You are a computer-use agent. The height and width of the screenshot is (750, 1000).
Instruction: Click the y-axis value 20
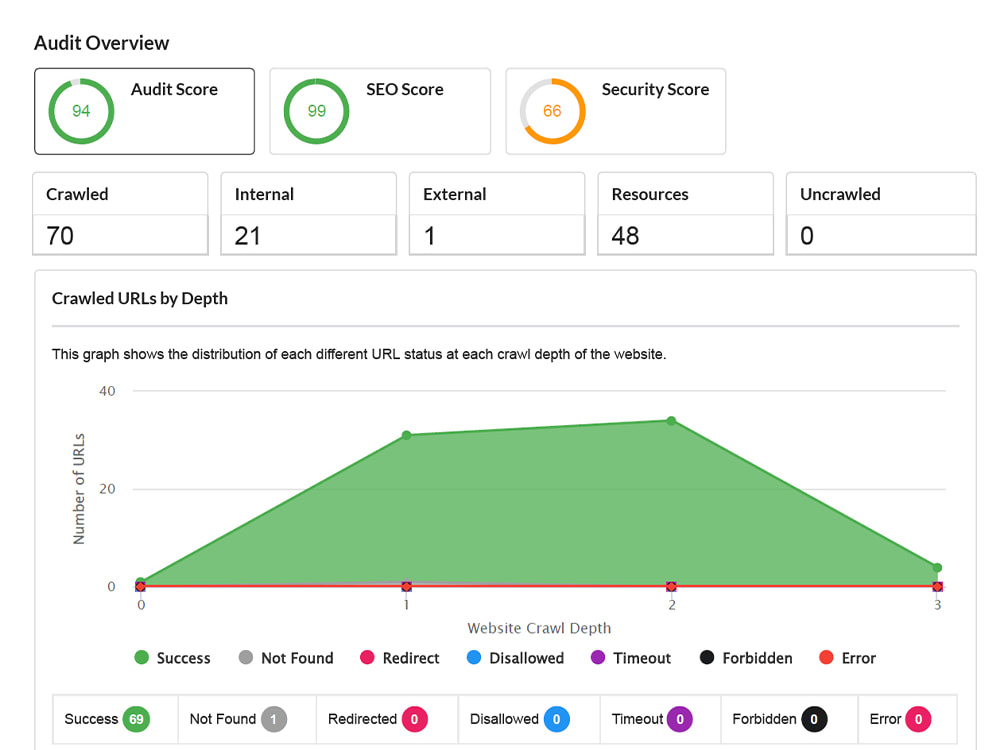(107, 489)
